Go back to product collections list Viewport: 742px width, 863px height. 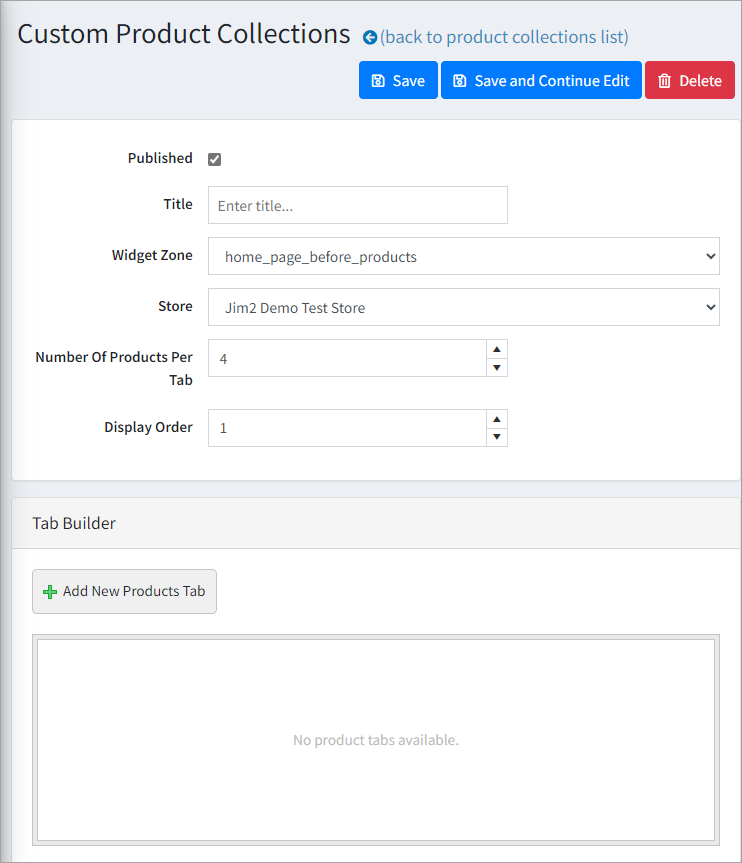[x=504, y=38]
